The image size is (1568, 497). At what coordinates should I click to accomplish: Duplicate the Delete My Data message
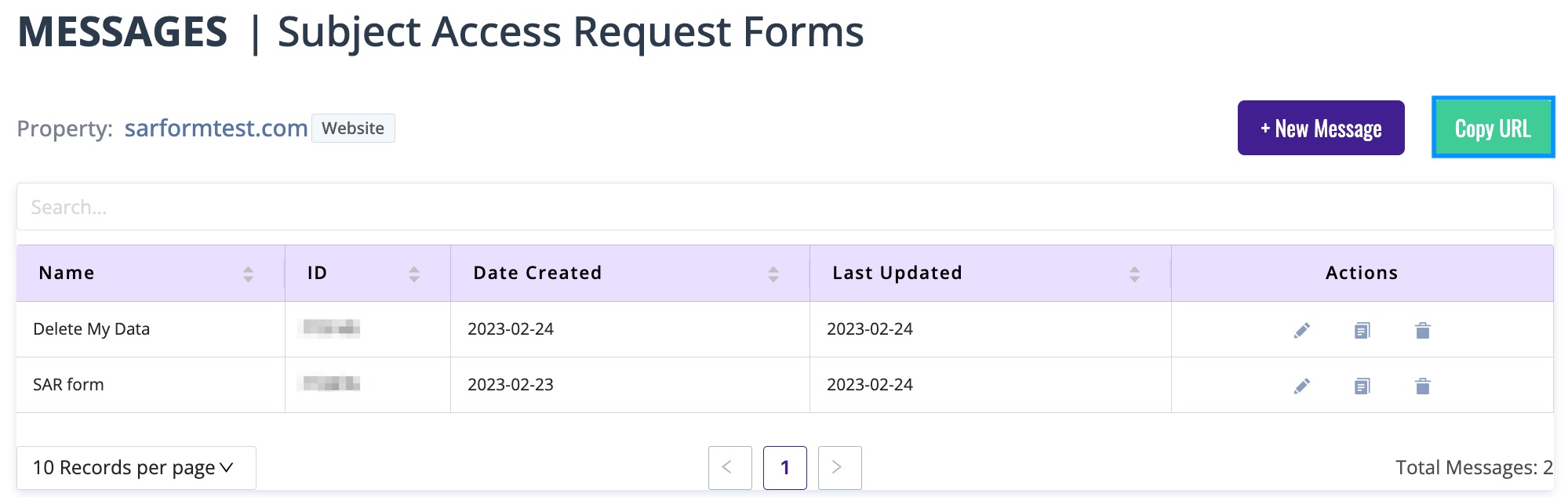click(x=1362, y=330)
